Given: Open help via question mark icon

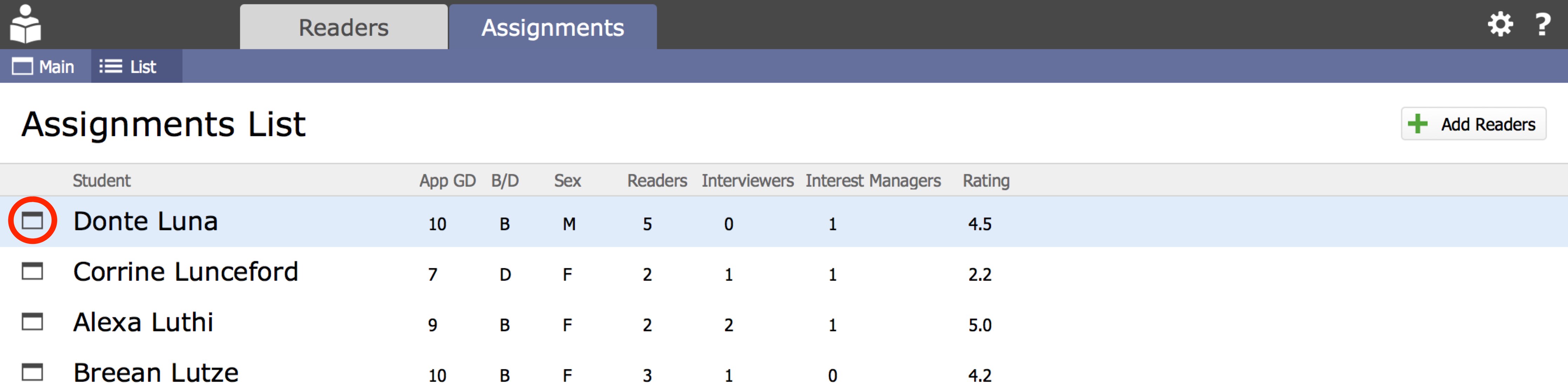Looking at the screenshot, I should (1542, 25).
